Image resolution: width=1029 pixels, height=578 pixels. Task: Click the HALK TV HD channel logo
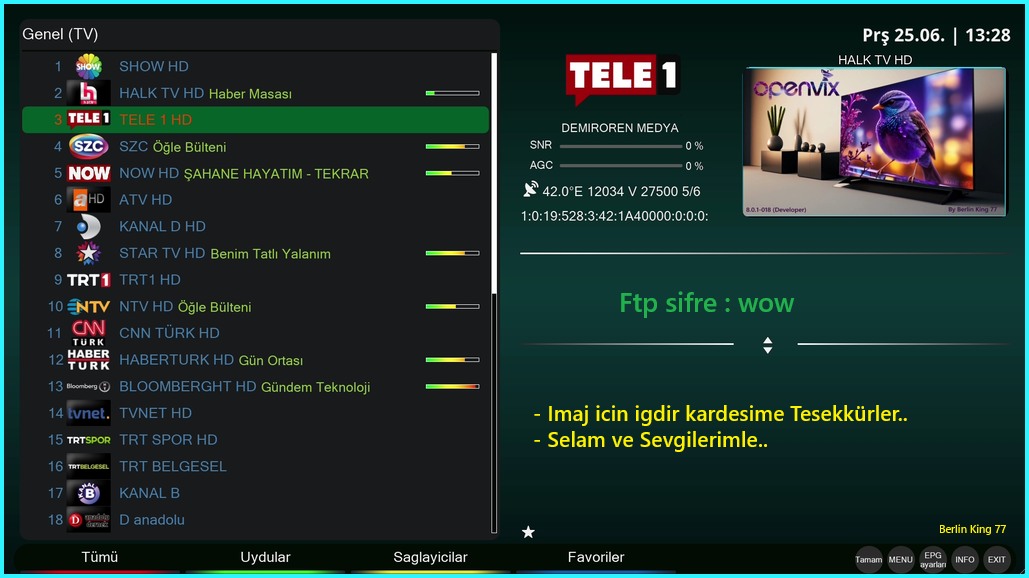click(x=88, y=93)
